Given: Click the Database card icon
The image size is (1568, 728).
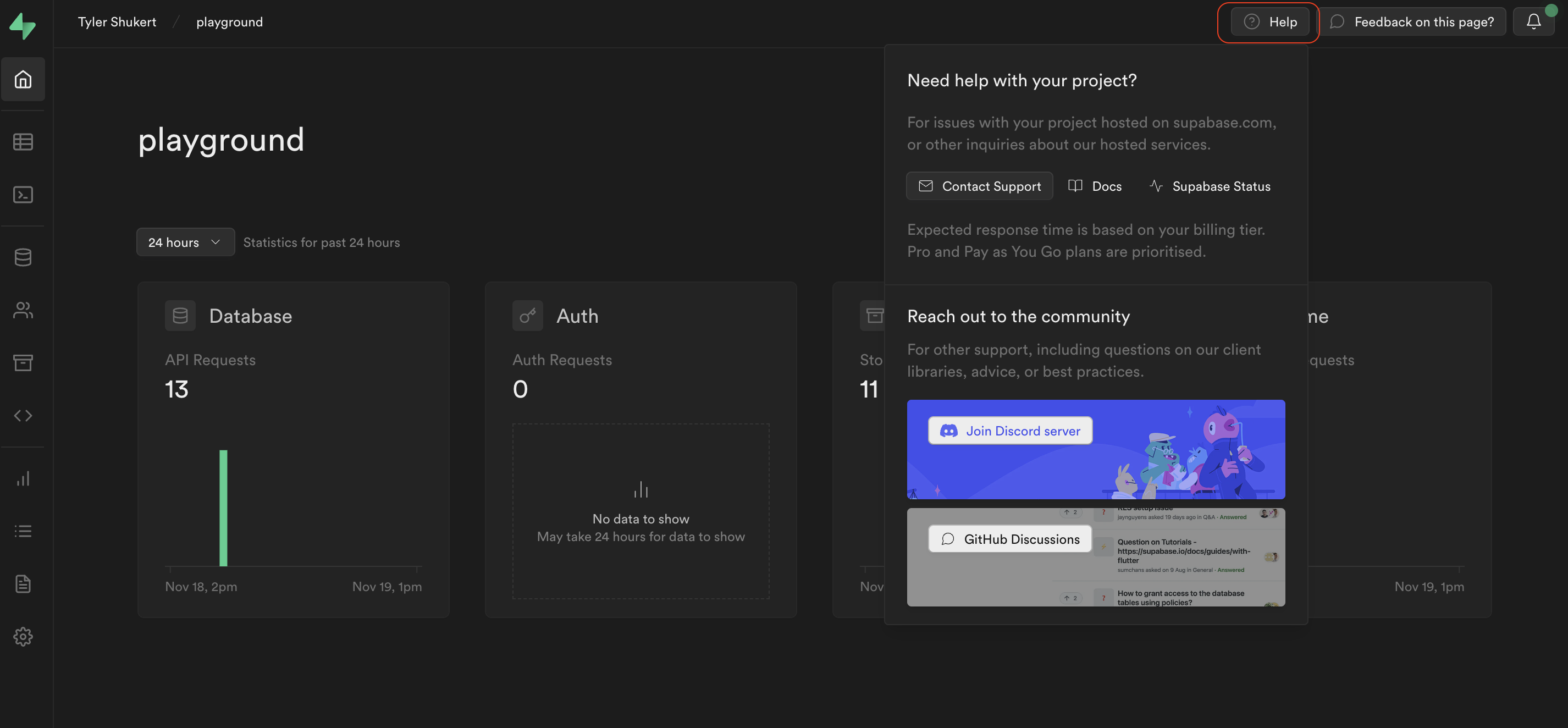Looking at the screenshot, I should [x=180, y=315].
